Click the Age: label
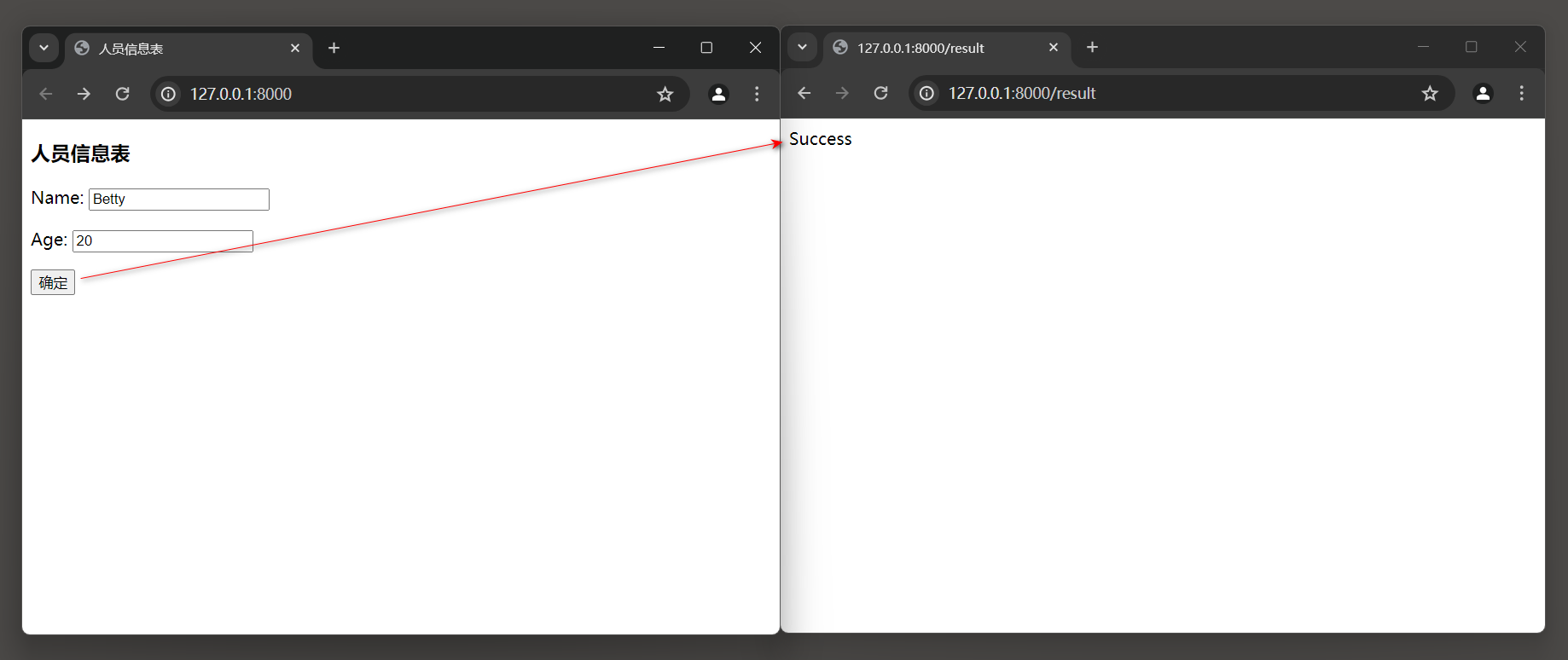This screenshot has width=1568, height=660. [x=49, y=240]
